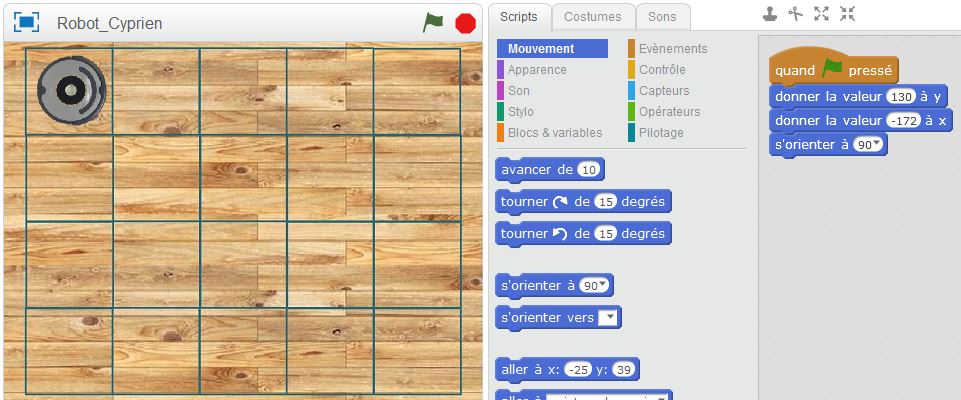Viewport: 961px width, 400px height.
Task: Open the Evènements block category
Action: point(672,49)
